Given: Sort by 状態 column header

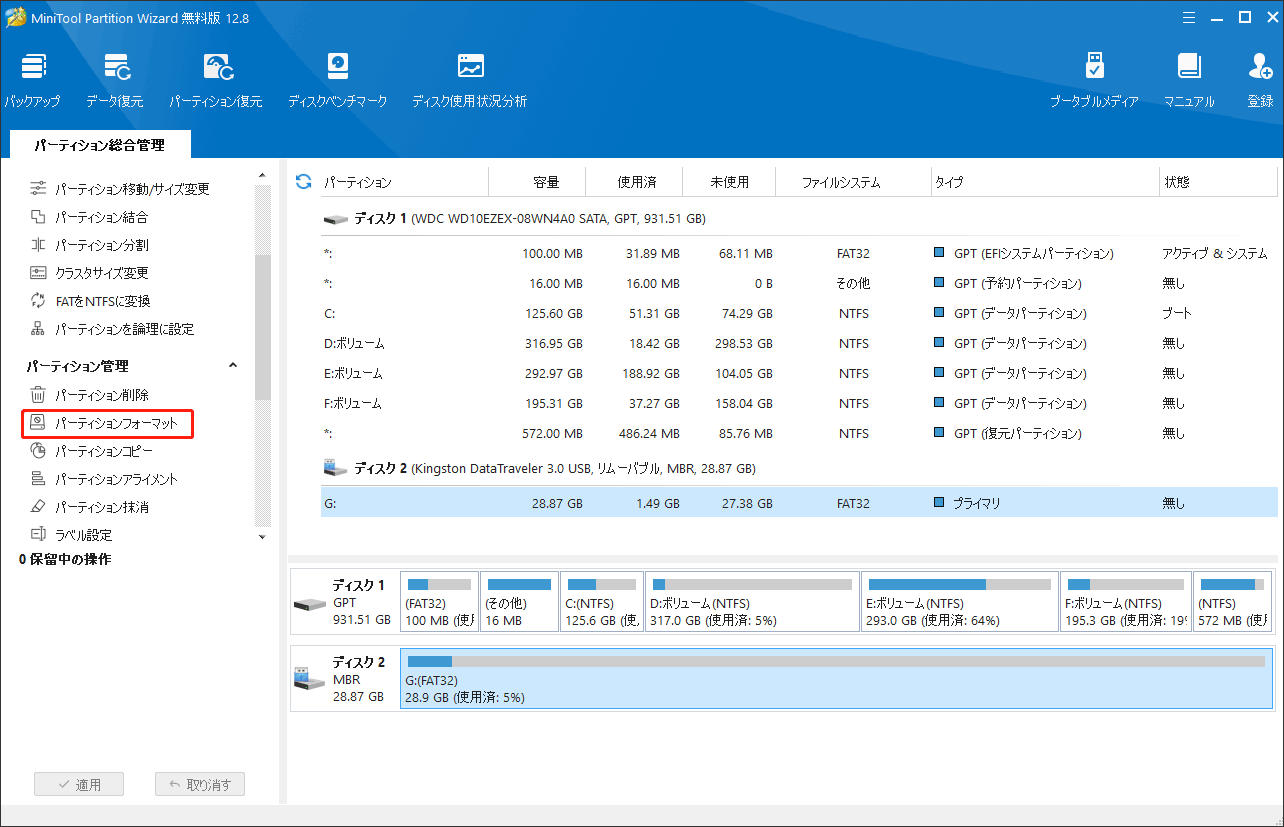Looking at the screenshot, I should 1177,182.
